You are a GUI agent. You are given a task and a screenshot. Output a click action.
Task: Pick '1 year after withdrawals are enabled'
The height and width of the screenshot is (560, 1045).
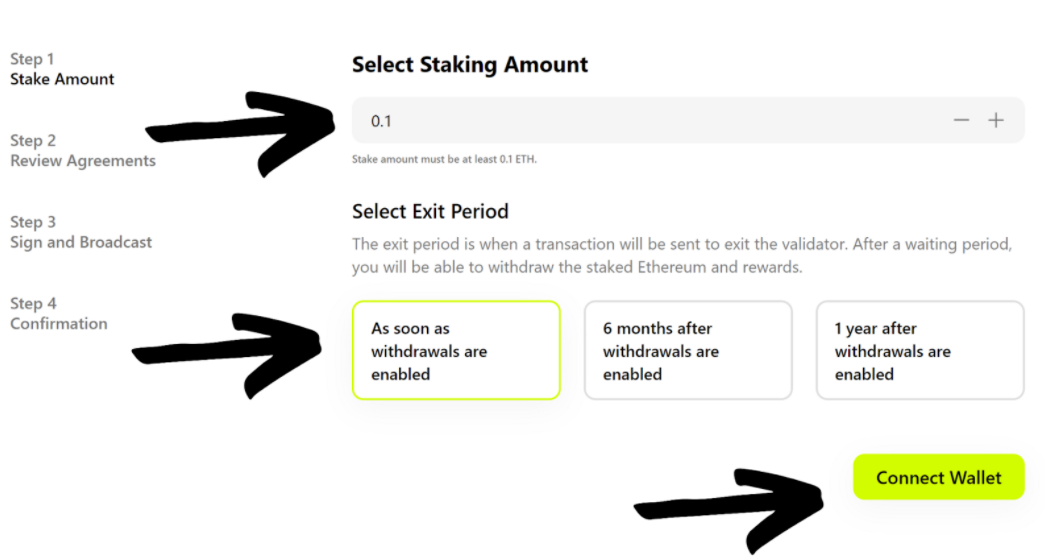tap(920, 351)
